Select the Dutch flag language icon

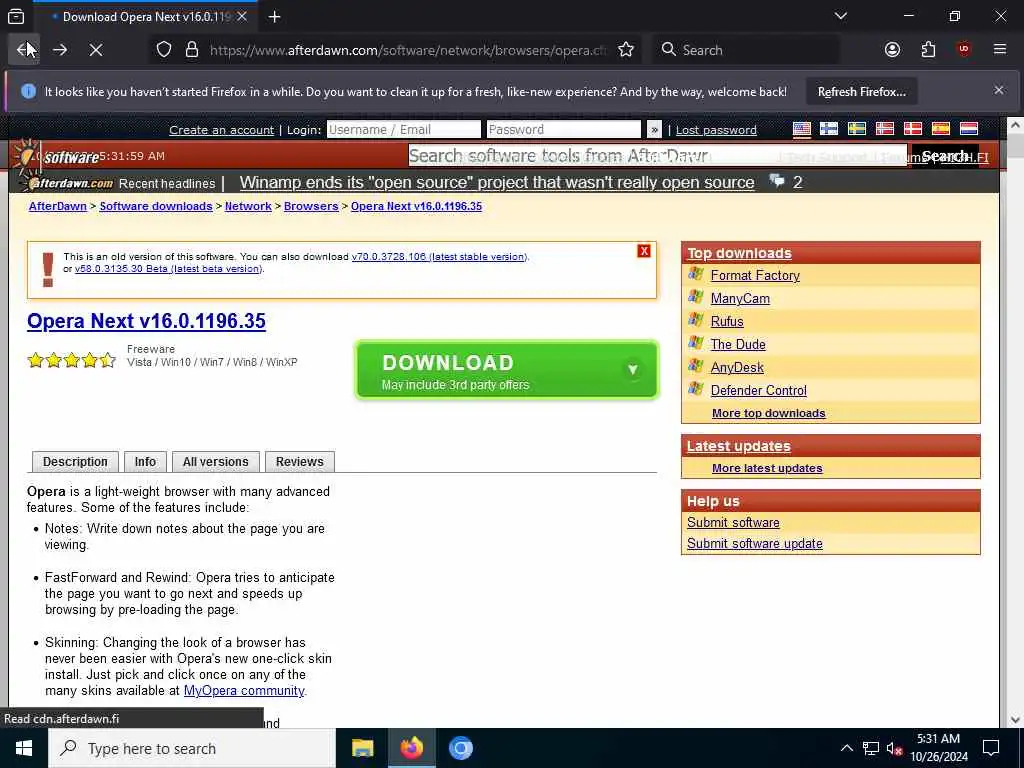[968, 129]
